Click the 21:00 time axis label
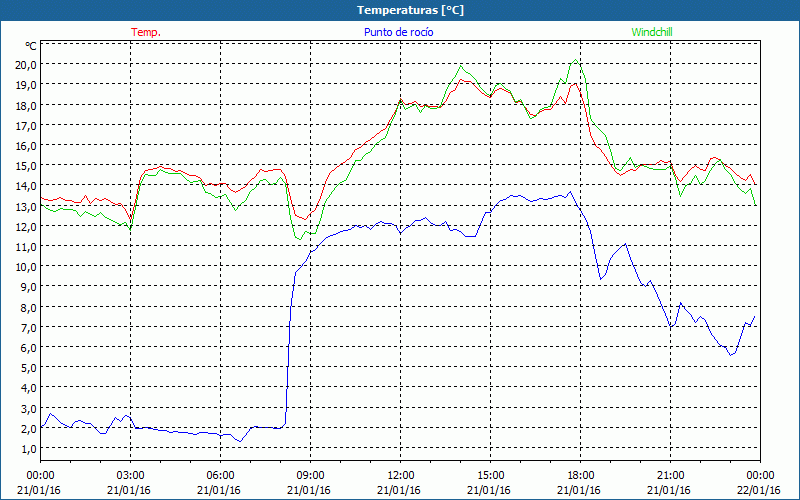 670,476
